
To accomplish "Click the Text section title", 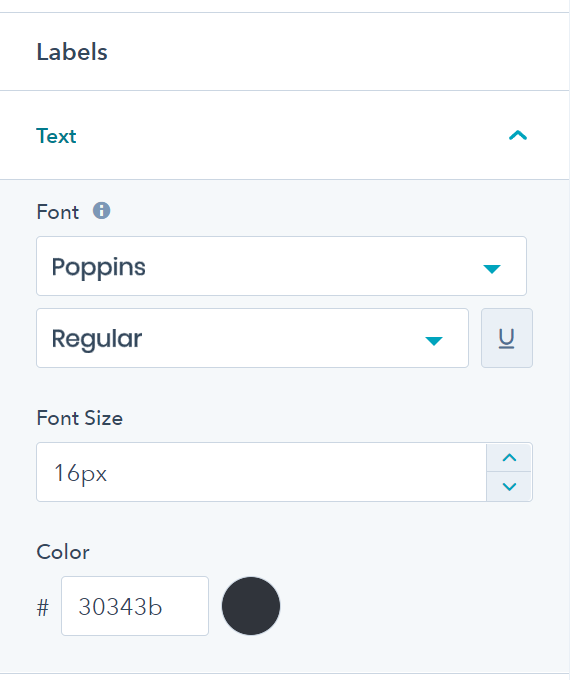I will (x=56, y=136).
